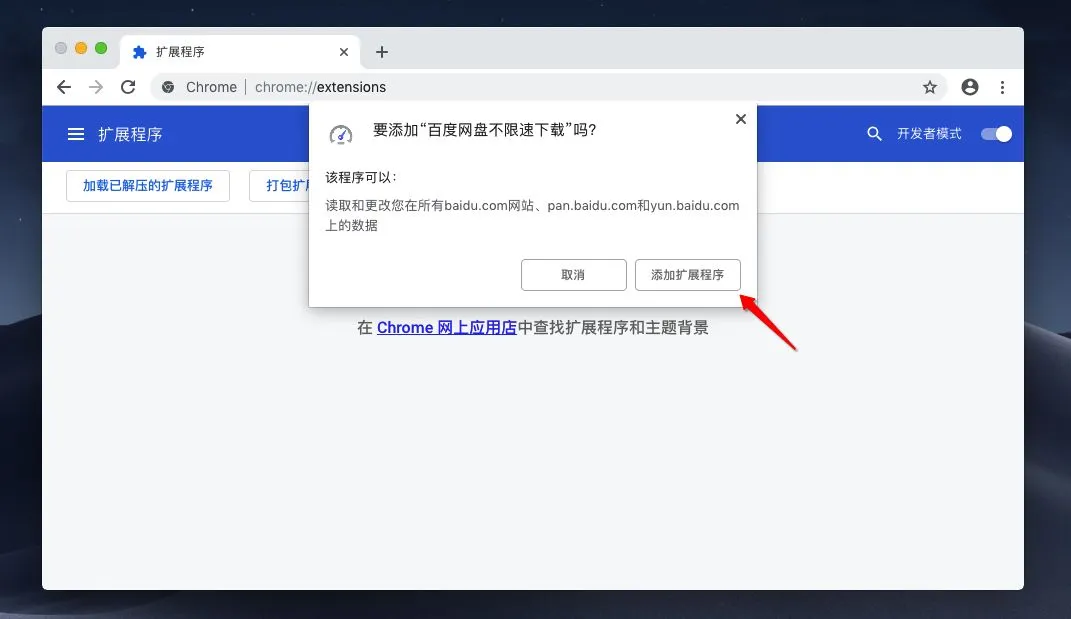The height and width of the screenshot is (619, 1071).
Task: Click the partially hidden 打包扩展程序 button
Action: point(279,186)
